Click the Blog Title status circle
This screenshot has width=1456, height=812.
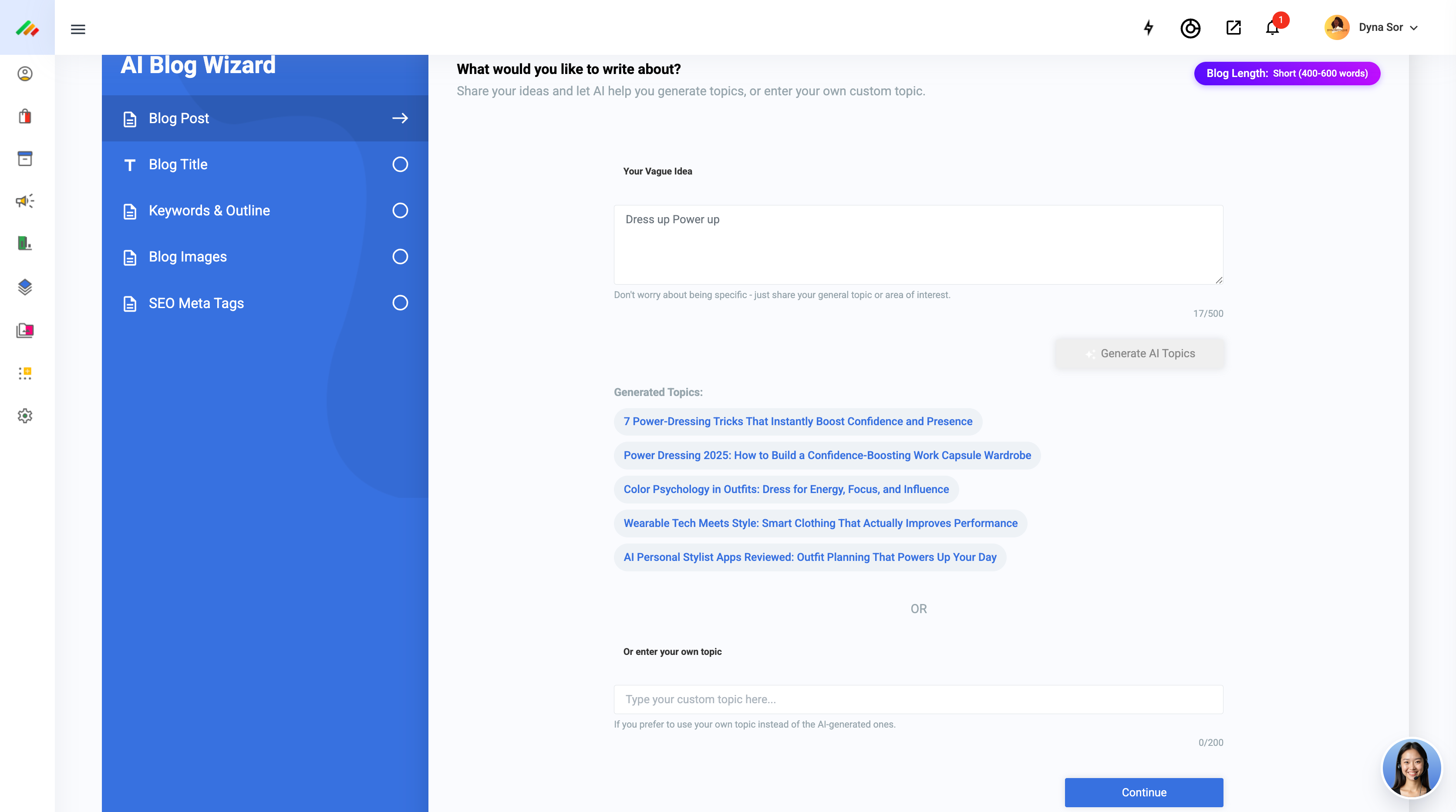(400, 164)
